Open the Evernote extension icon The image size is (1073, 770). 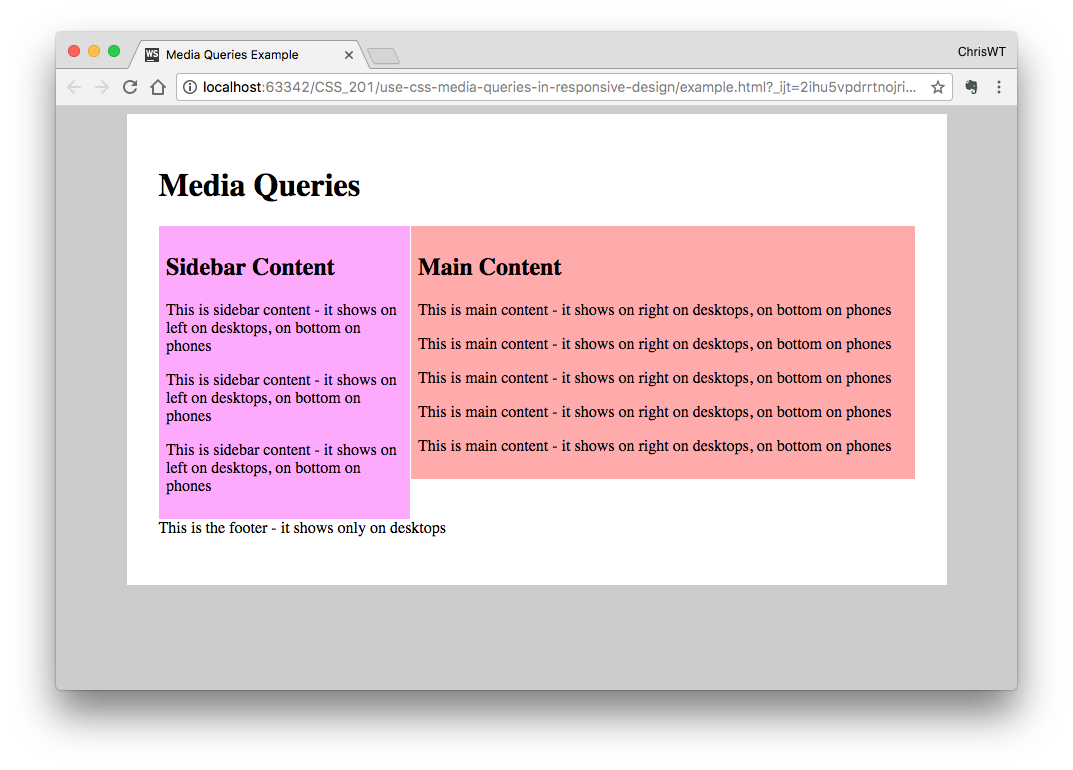pyautogui.click(x=971, y=87)
